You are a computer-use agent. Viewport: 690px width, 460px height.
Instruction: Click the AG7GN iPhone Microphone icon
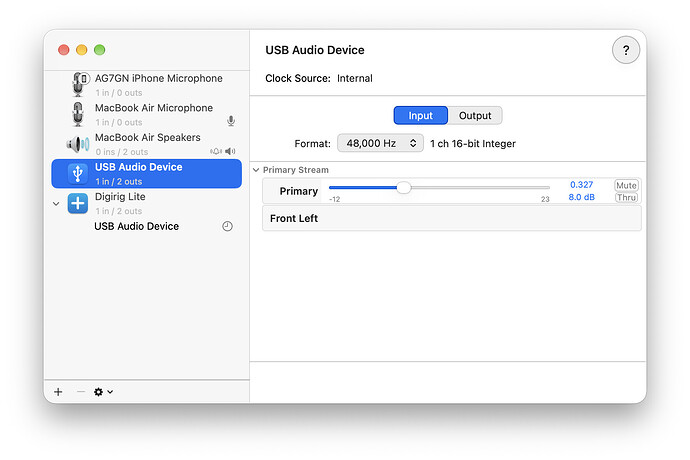tap(80, 84)
